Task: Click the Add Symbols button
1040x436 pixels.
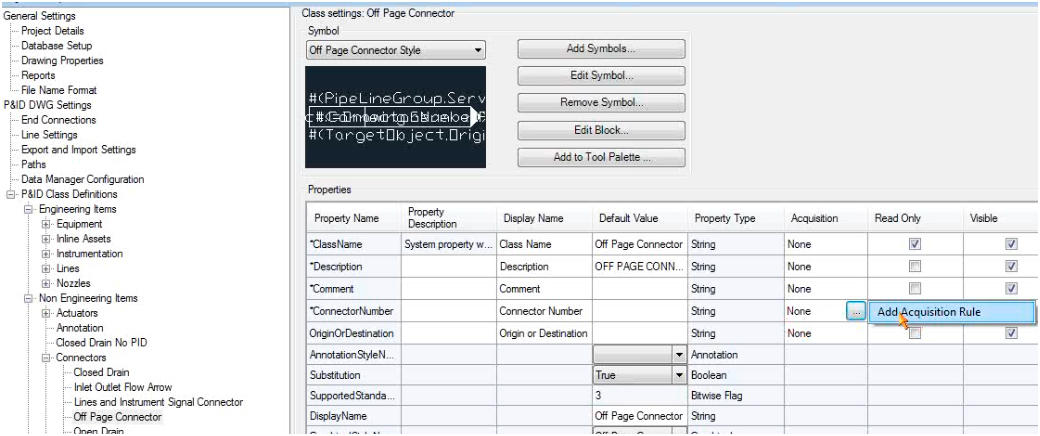Action: point(601,48)
